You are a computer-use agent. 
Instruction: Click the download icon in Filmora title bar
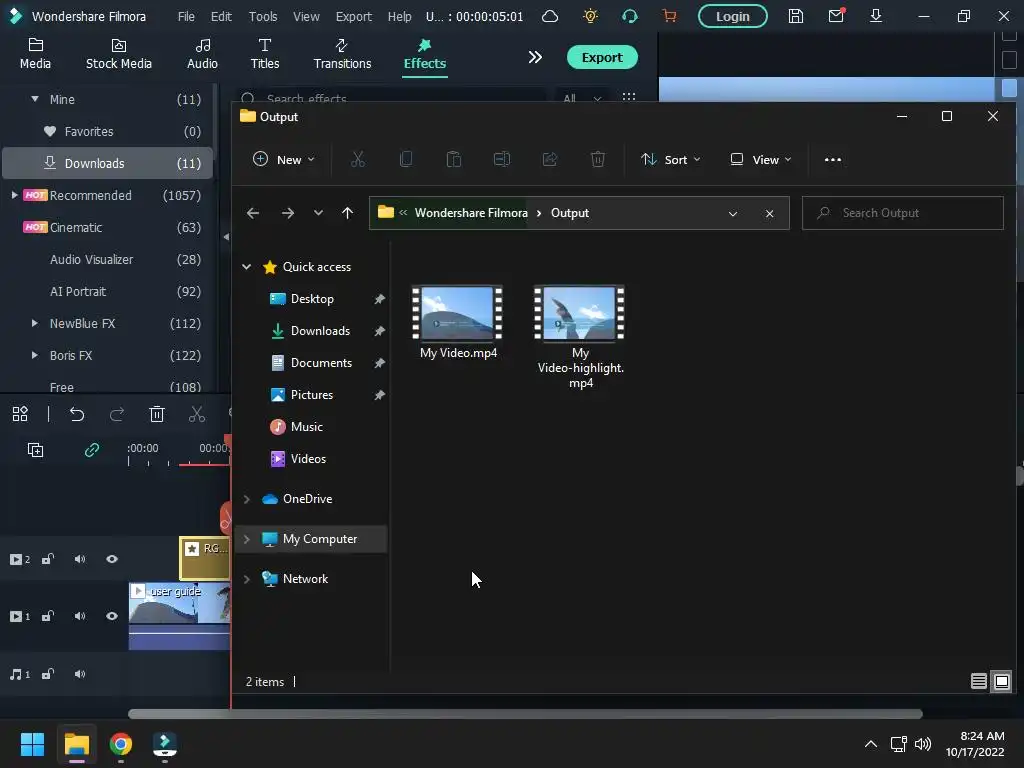point(876,16)
